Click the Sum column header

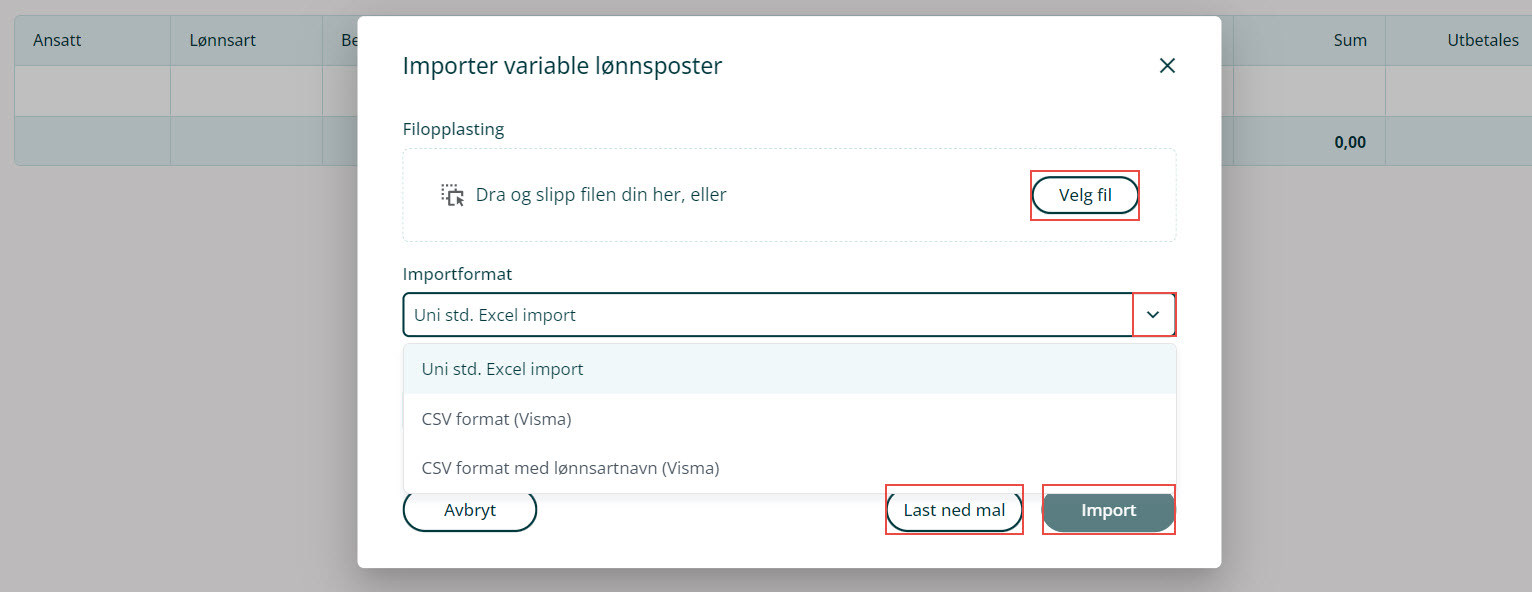click(1350, 41)
